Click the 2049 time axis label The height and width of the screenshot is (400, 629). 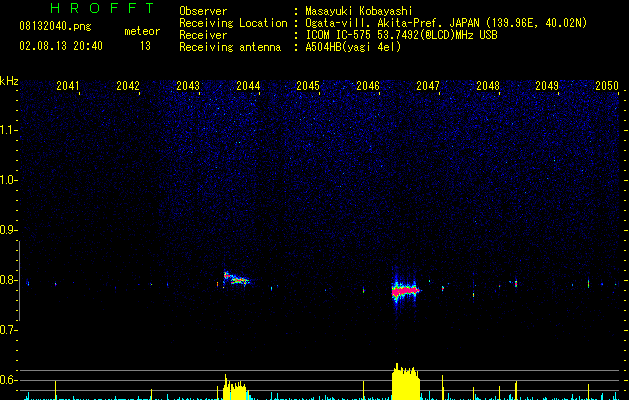coord(547,86)
